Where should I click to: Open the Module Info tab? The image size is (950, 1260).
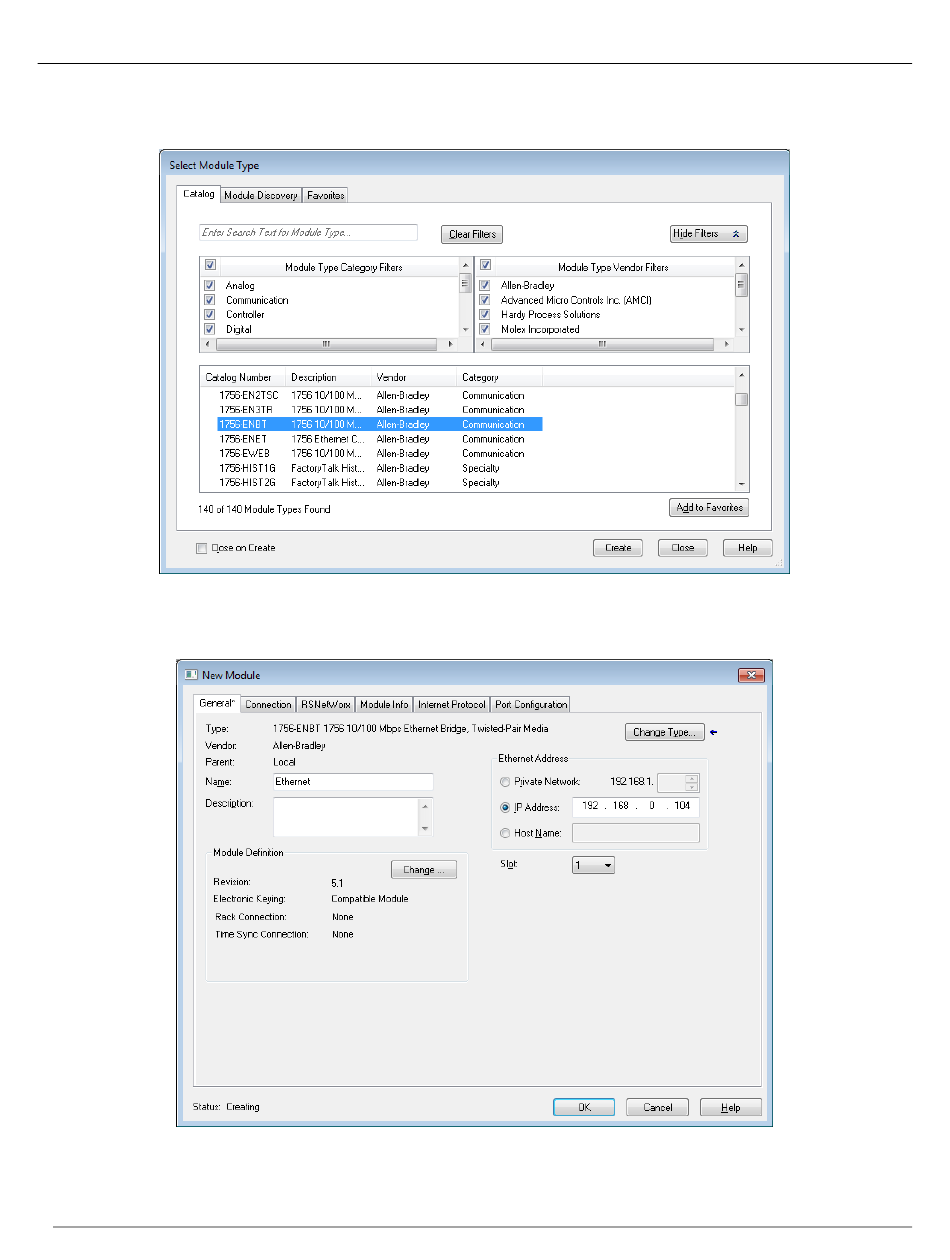(x=384, y=704)
